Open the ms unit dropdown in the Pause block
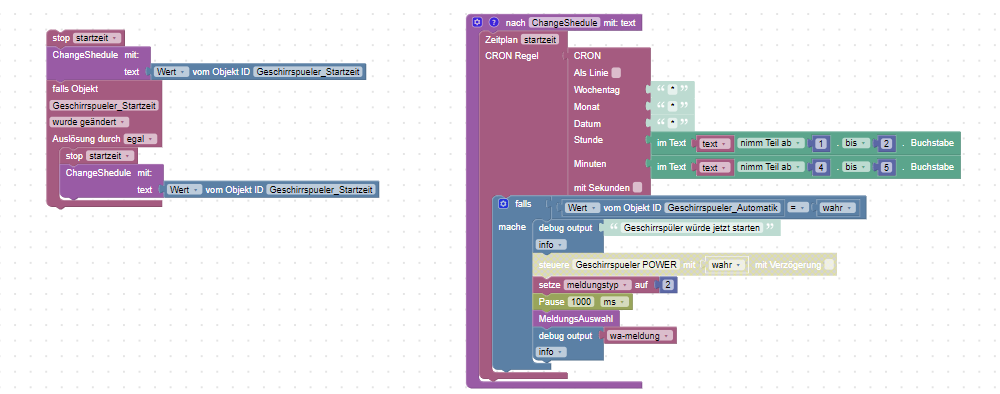 click(615, 302)
